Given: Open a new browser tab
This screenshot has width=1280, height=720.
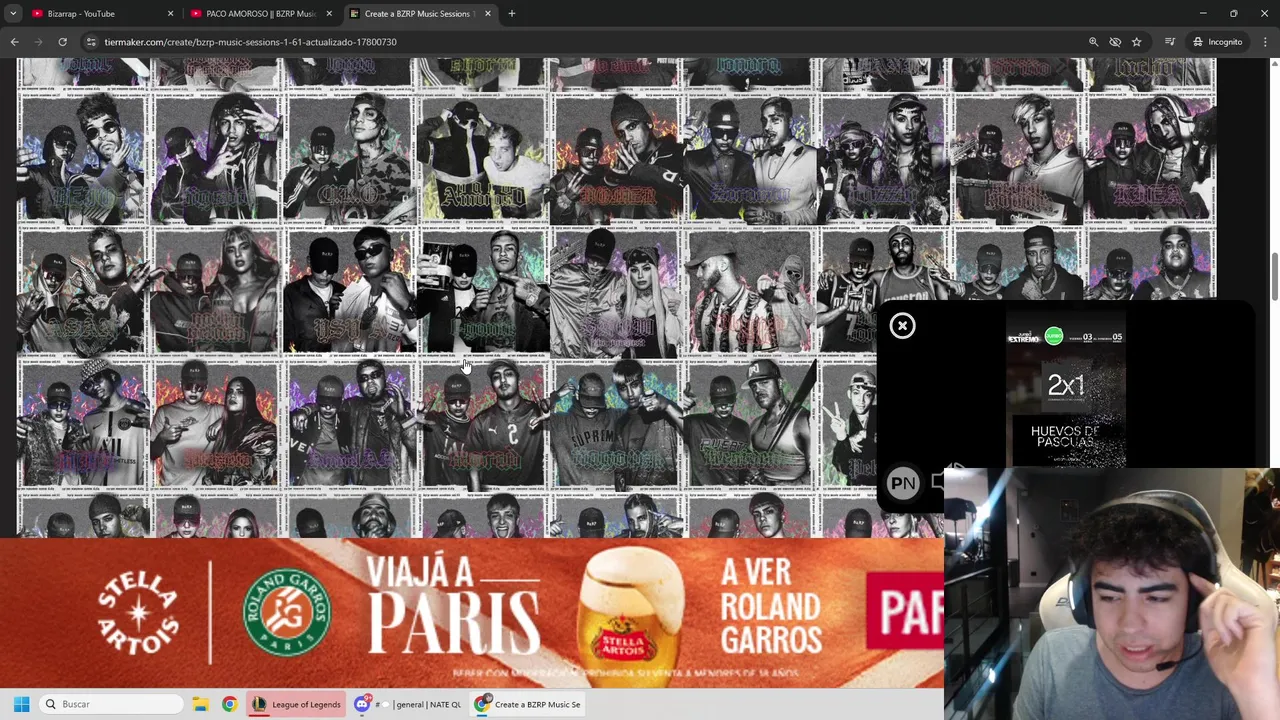Looking at the screenshot, I should (511, 14).
